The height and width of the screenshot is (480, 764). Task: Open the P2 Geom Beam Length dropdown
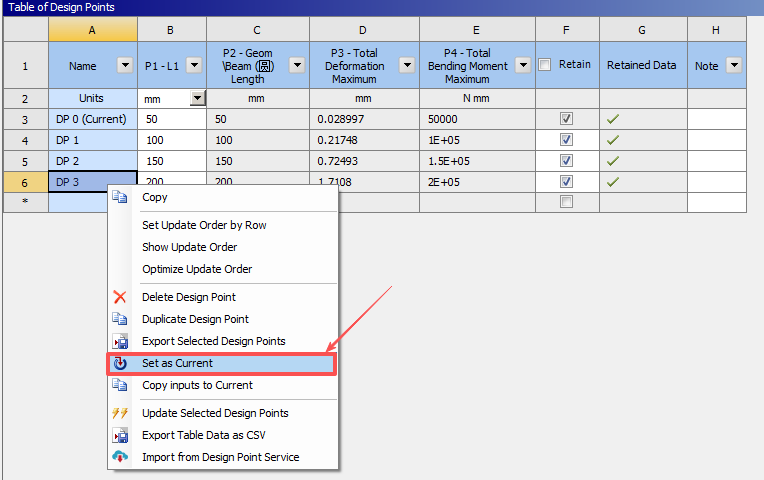(297, 65)
